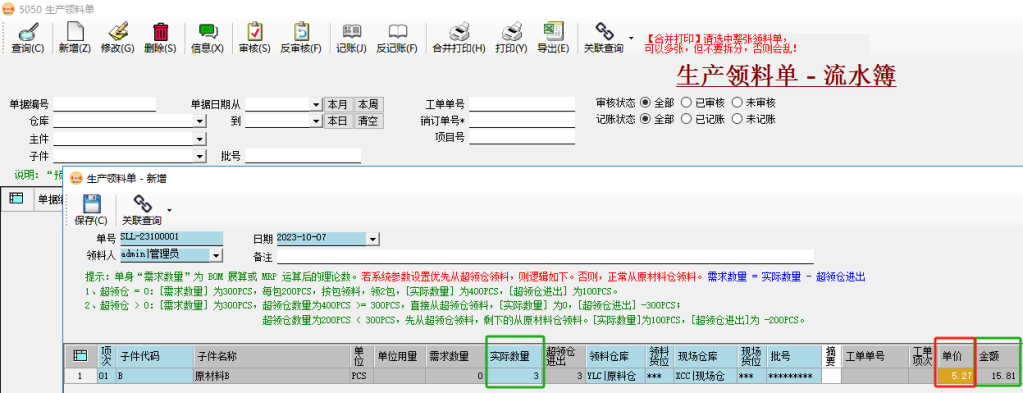Open the 单据日期从 date dropdown
The image size is (1023, 393).
(316, 104)
